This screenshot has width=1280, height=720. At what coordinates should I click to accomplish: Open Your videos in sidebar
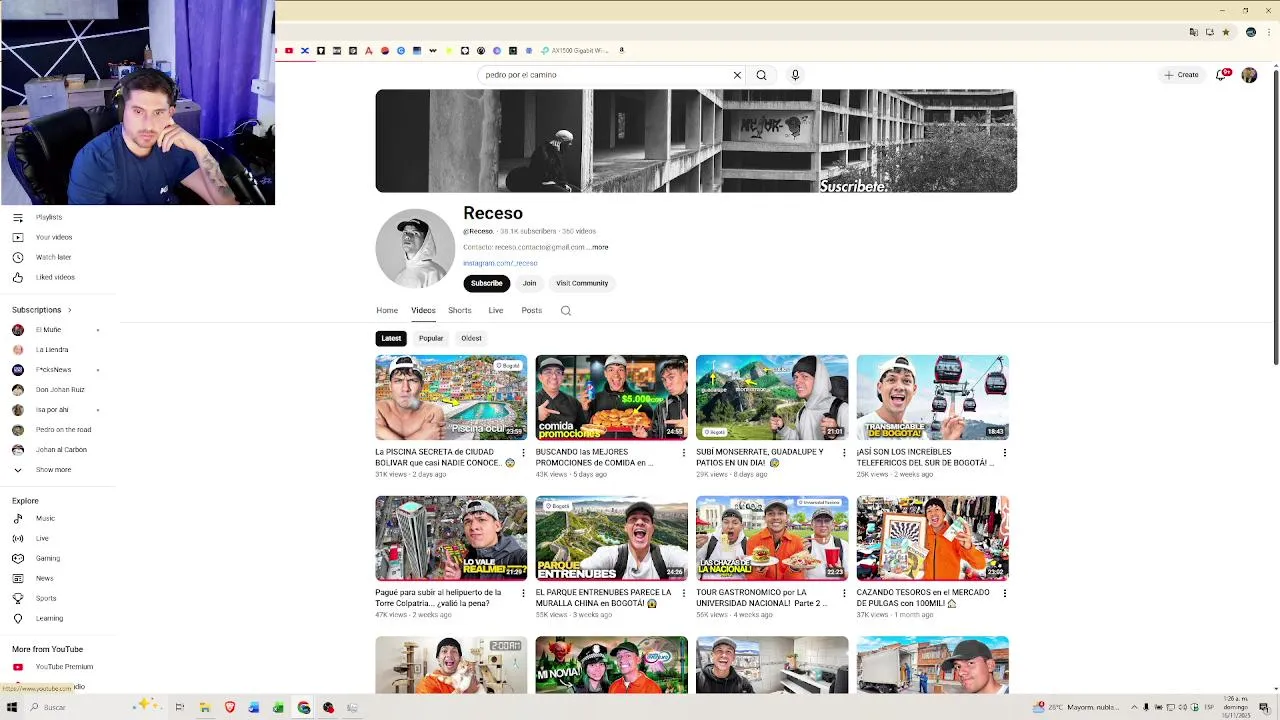(x=53, y=237)
